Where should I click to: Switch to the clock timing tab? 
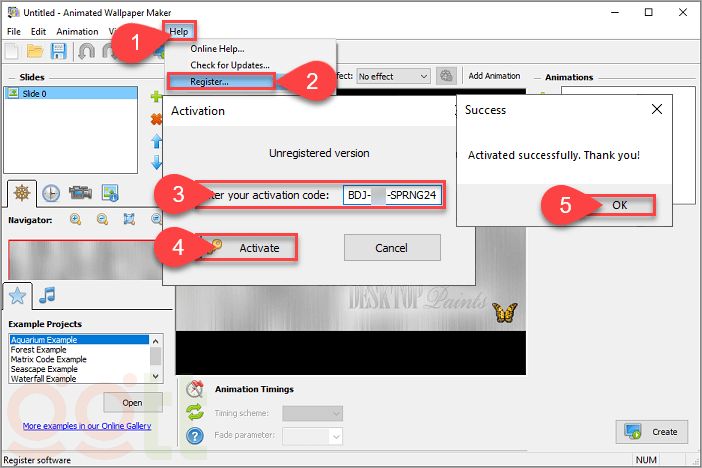point(50,193)
